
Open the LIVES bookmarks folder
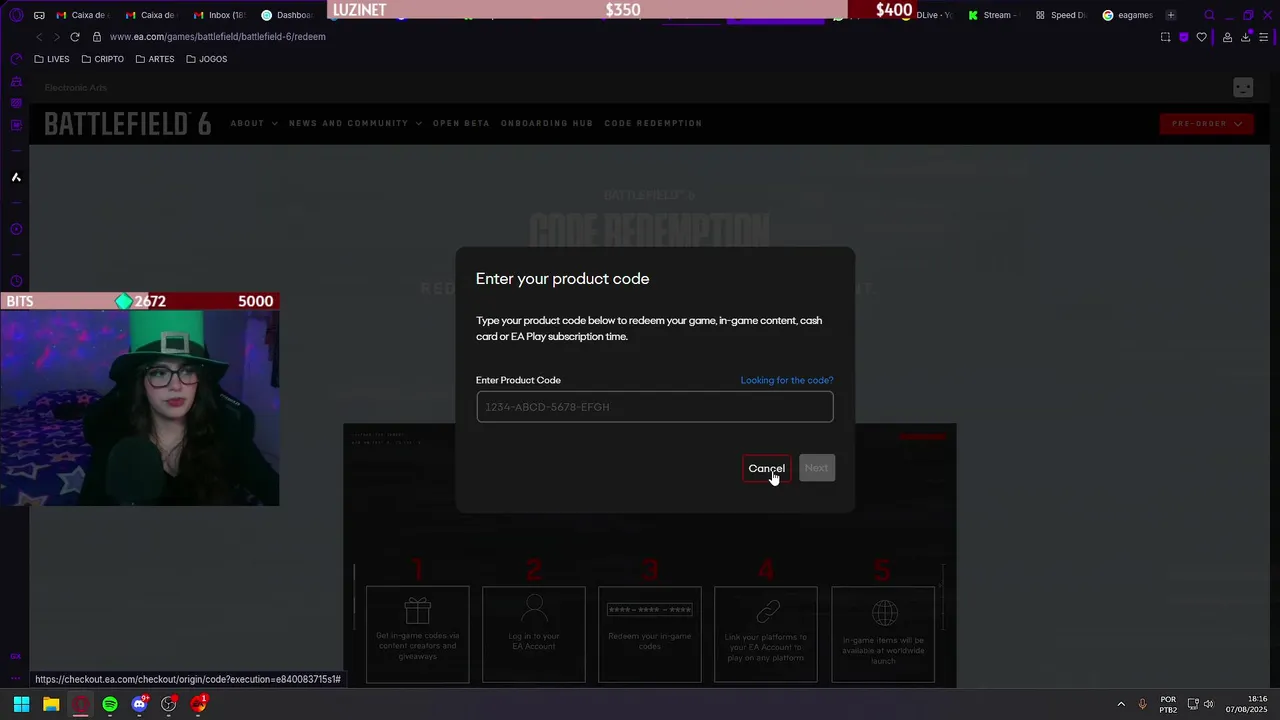coord(52,59)
